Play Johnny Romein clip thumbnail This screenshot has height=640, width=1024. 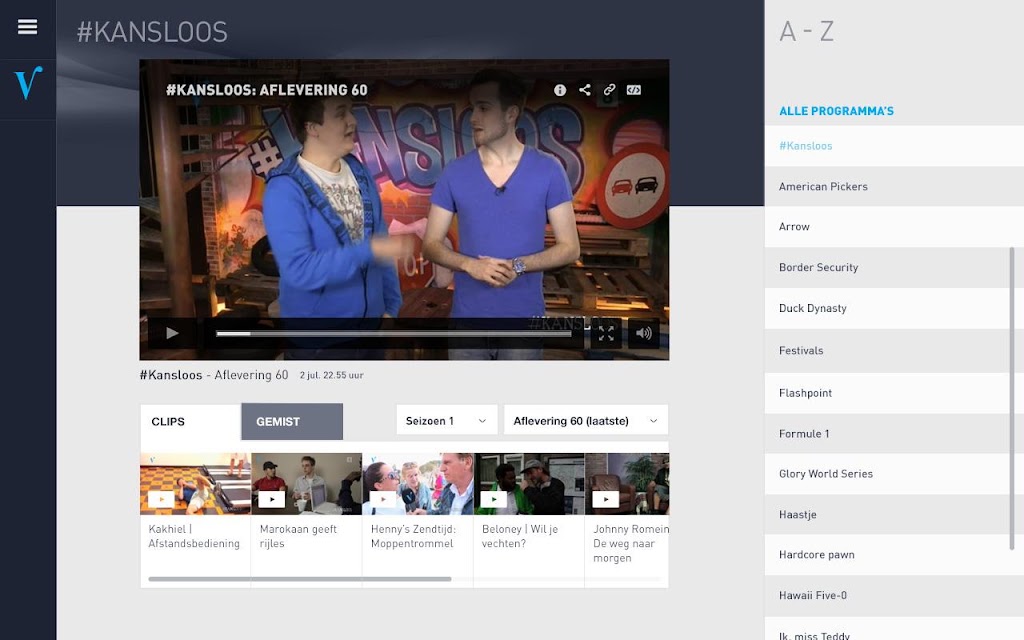(627, 484)
